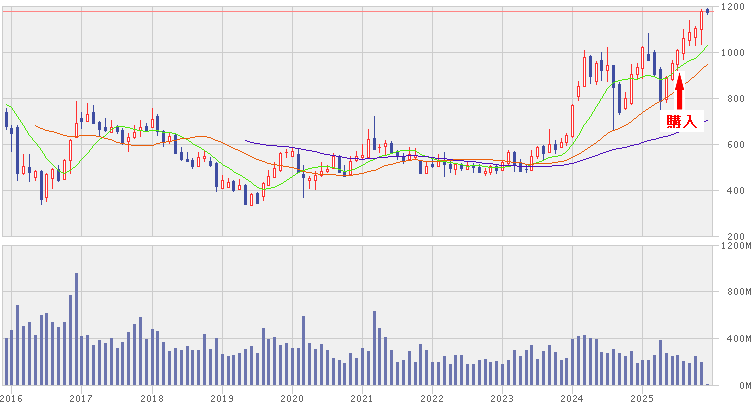Click the 1000 price axis label

click(x=735, y=53)
